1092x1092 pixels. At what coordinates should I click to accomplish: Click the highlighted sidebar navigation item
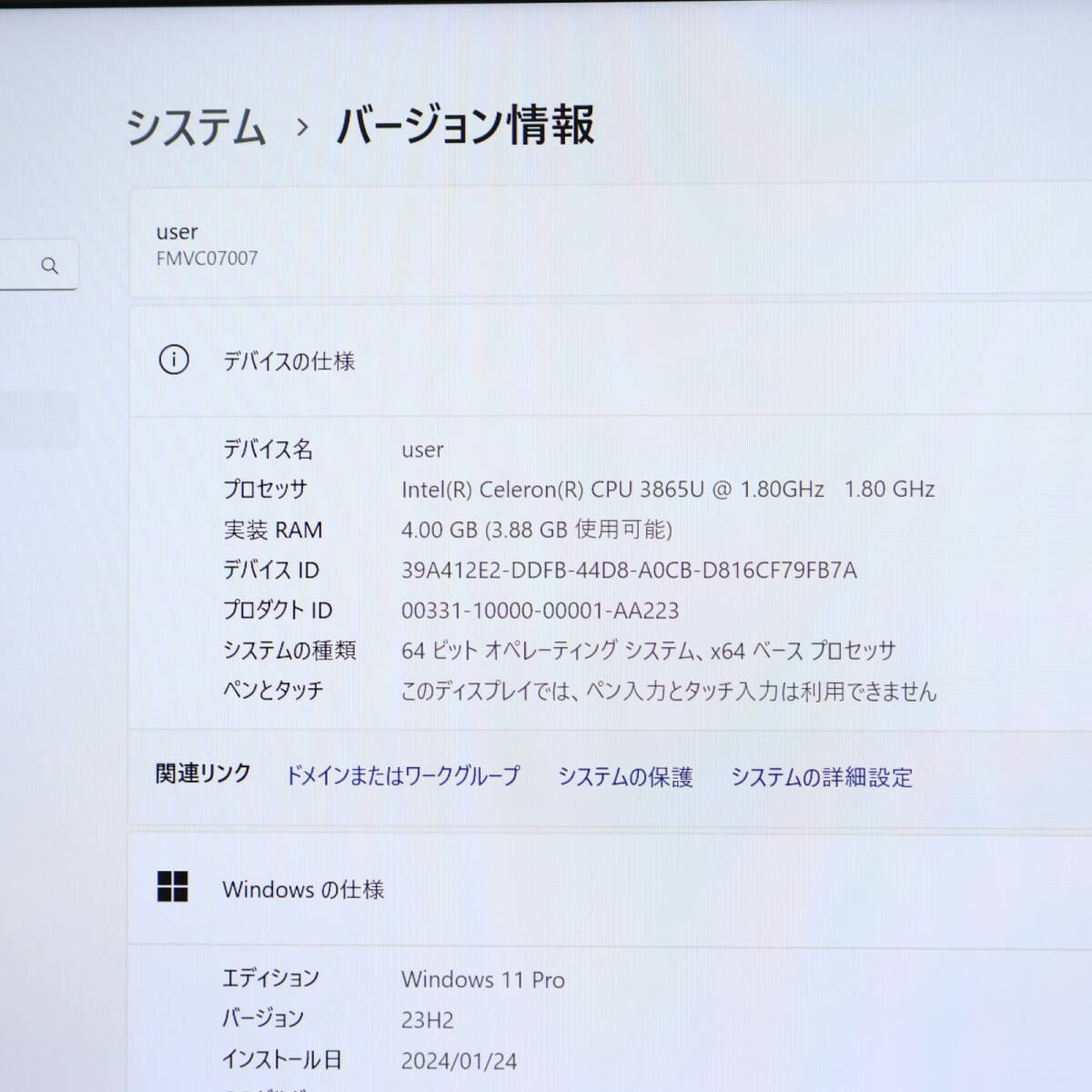click(x=39, y=420)
